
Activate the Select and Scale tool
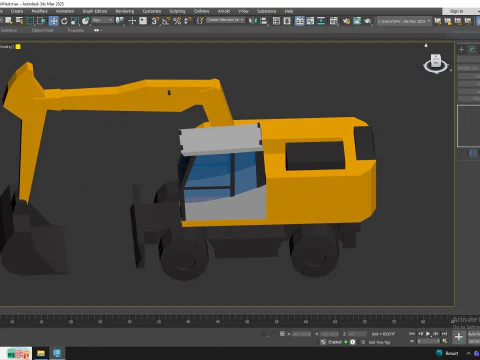pos(75,21)
